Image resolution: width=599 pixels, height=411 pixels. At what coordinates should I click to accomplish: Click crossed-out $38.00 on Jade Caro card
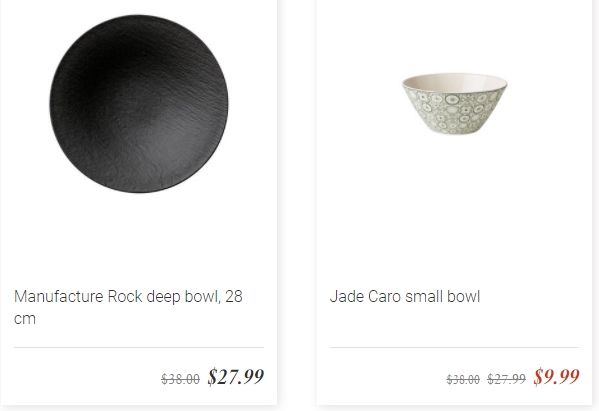463,379
